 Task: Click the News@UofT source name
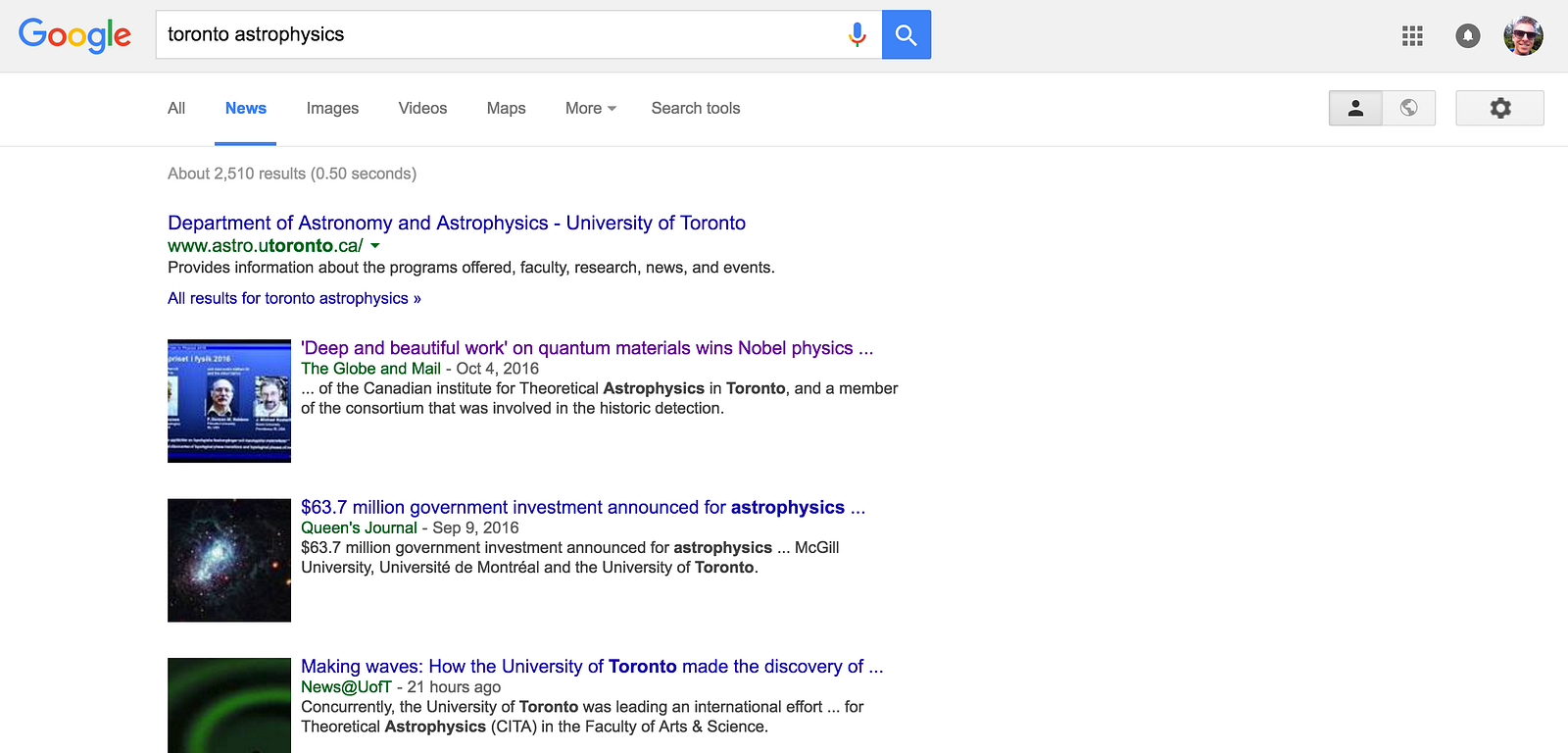[x=346, y=687]
